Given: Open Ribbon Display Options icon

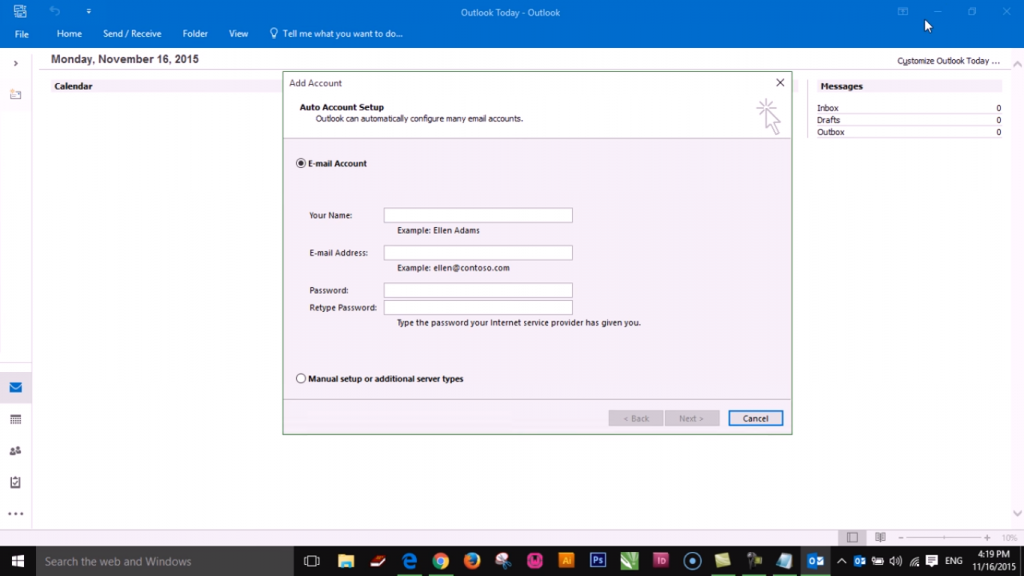Looking at the screenshot, I should tap(903, 11).
